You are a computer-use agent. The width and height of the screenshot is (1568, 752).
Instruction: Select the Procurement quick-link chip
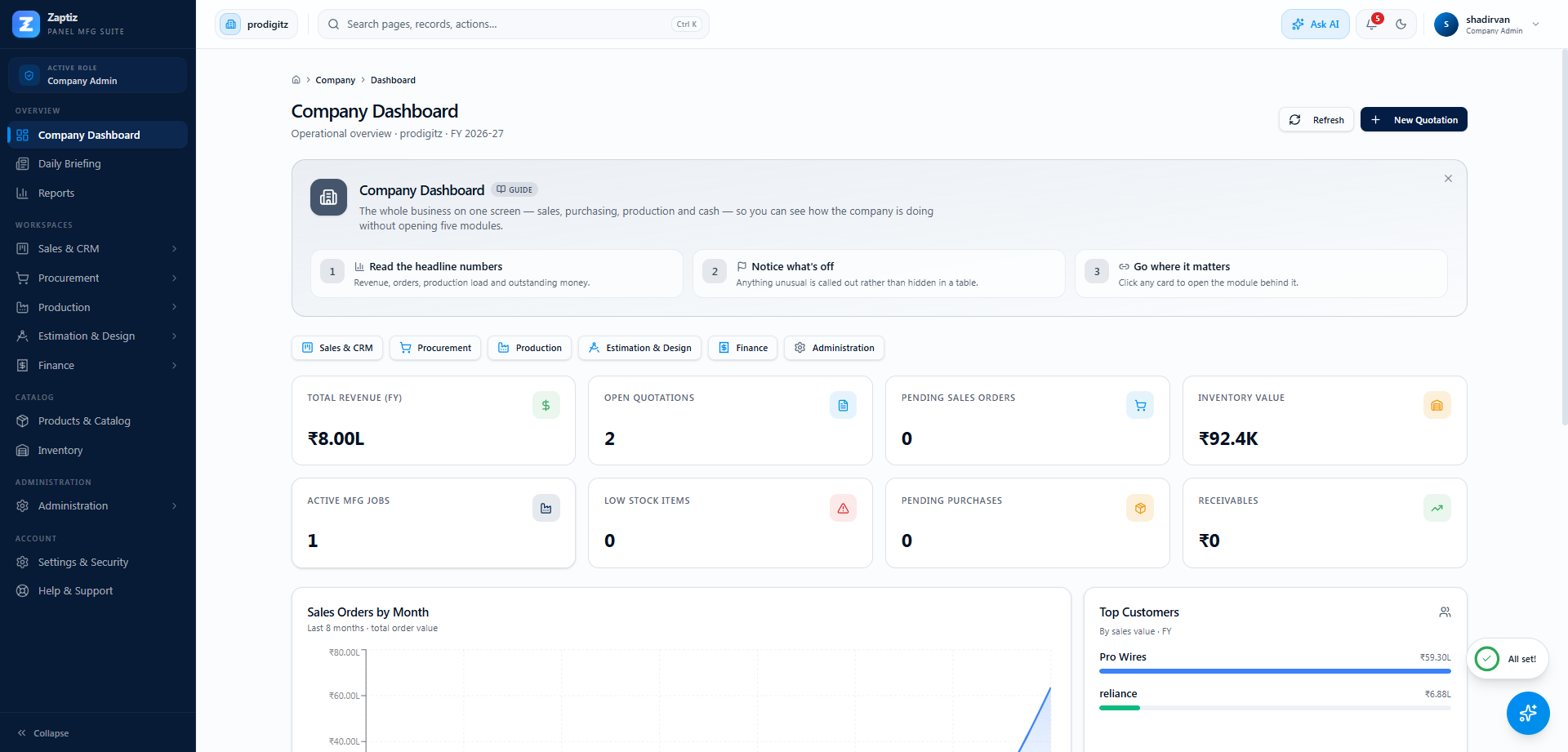tap(435, 348)
